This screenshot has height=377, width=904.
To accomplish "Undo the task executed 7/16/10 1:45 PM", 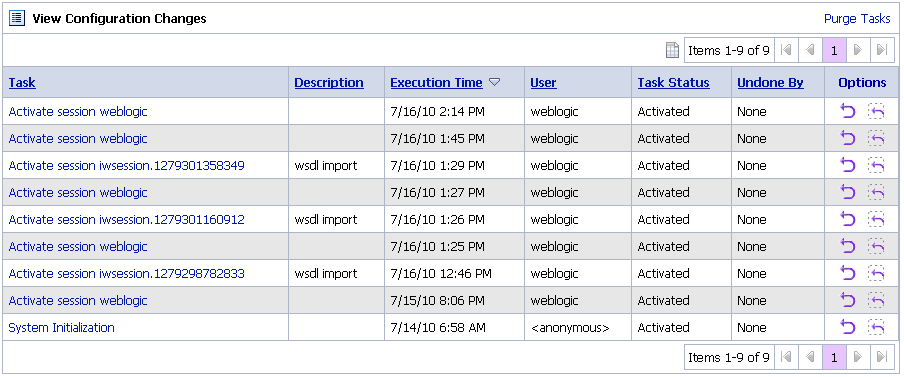I will click(848, 138).
